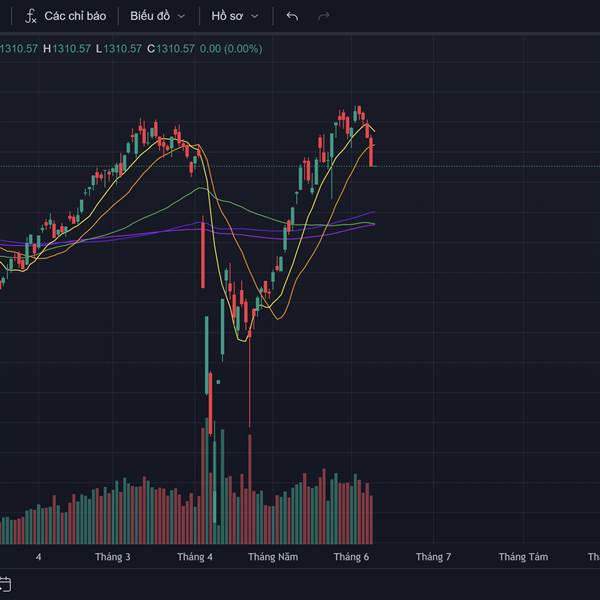Click the H1310.57 high value
The image size is (600, 600).
pyautogui.click(x=67, y=49)
